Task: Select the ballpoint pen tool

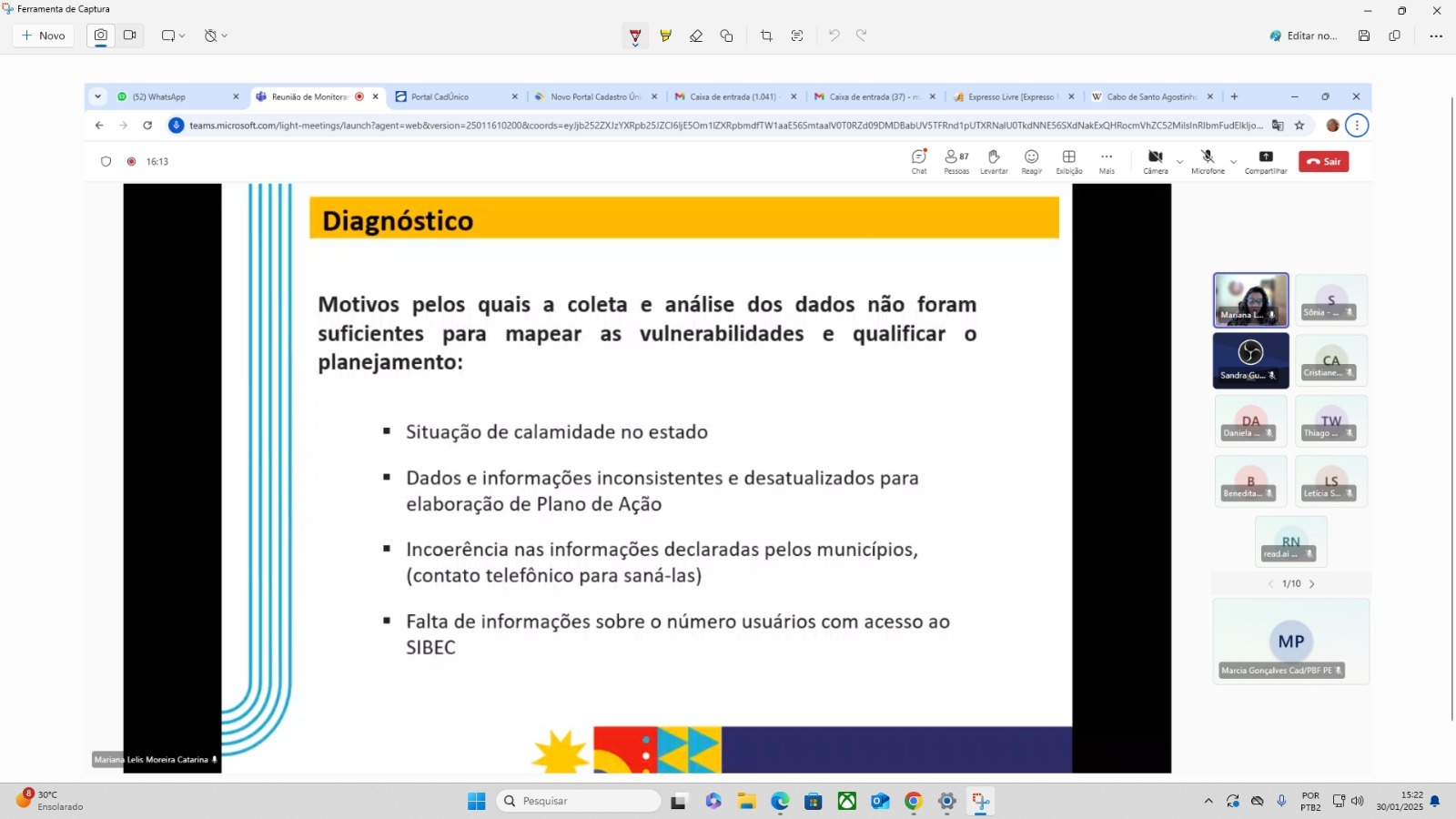Action: click(x=635, y=35)
